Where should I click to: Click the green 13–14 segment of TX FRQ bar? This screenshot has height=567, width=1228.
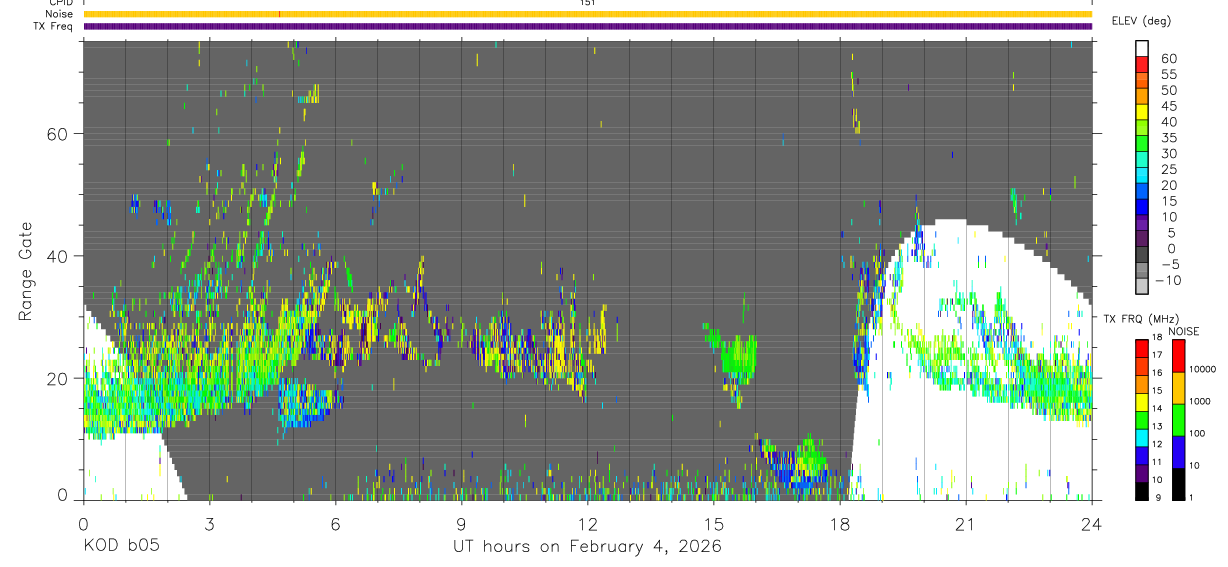(1142, 420)
